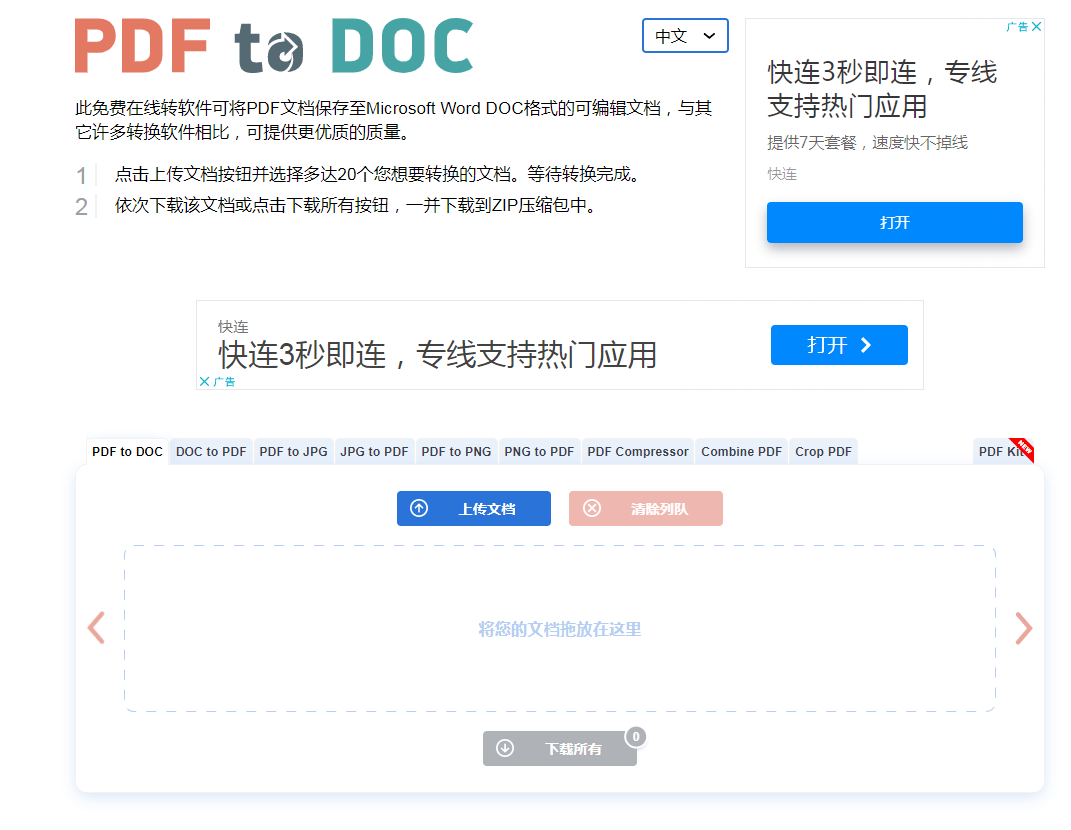Image resolution: width=1071 pixels, height=830 pixels.
Task: Click the file drop zone area
Action: tap(559, 628)
